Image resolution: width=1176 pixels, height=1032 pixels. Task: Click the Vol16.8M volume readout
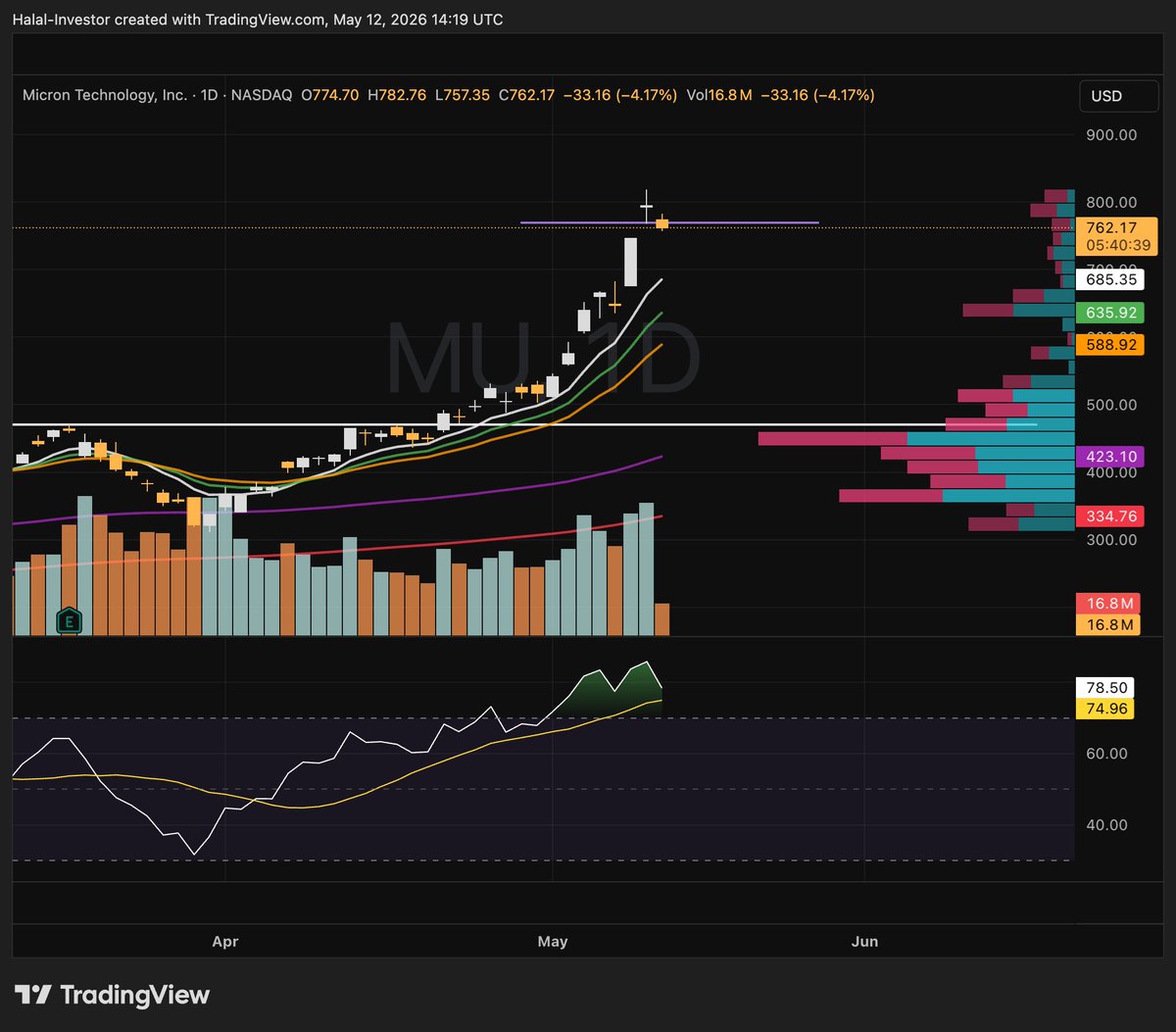tap(719, 95)
